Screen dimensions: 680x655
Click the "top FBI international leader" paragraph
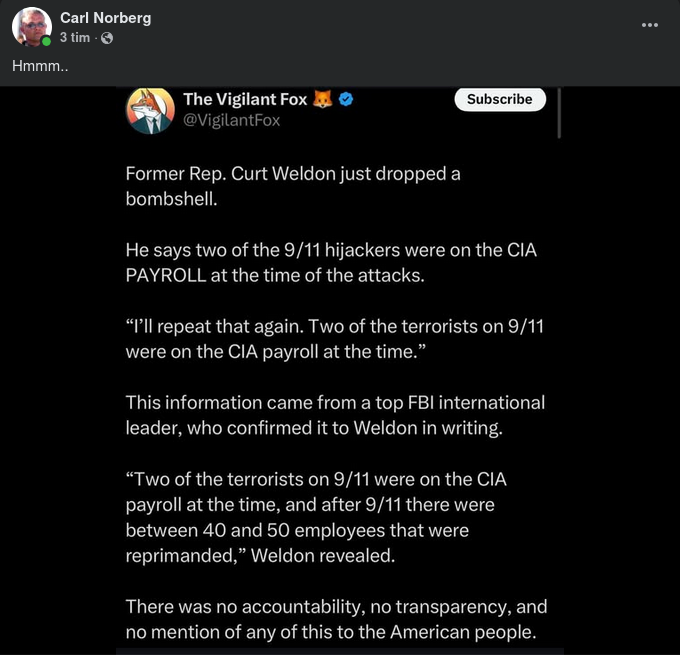(334, 415)
